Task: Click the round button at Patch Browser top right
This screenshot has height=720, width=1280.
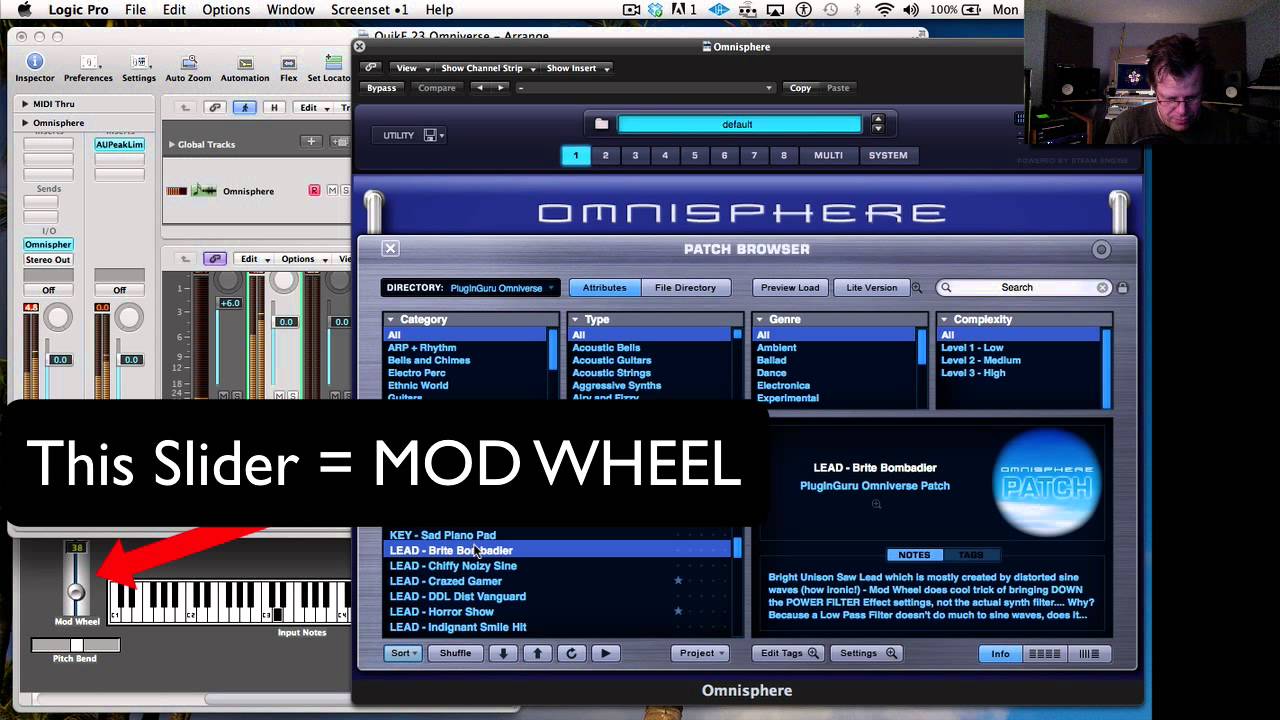Action: pyautogui.click(x=1101, y=250)
